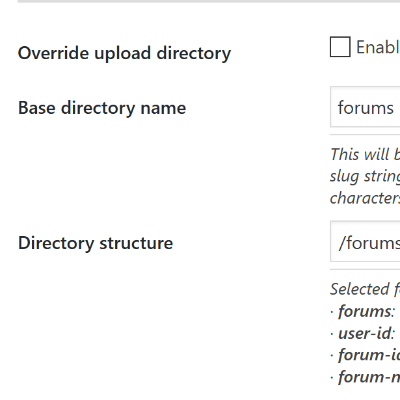Click the 'Selected' description line
Viewport: 400px width, 400px height.
(x=365, y=289)
